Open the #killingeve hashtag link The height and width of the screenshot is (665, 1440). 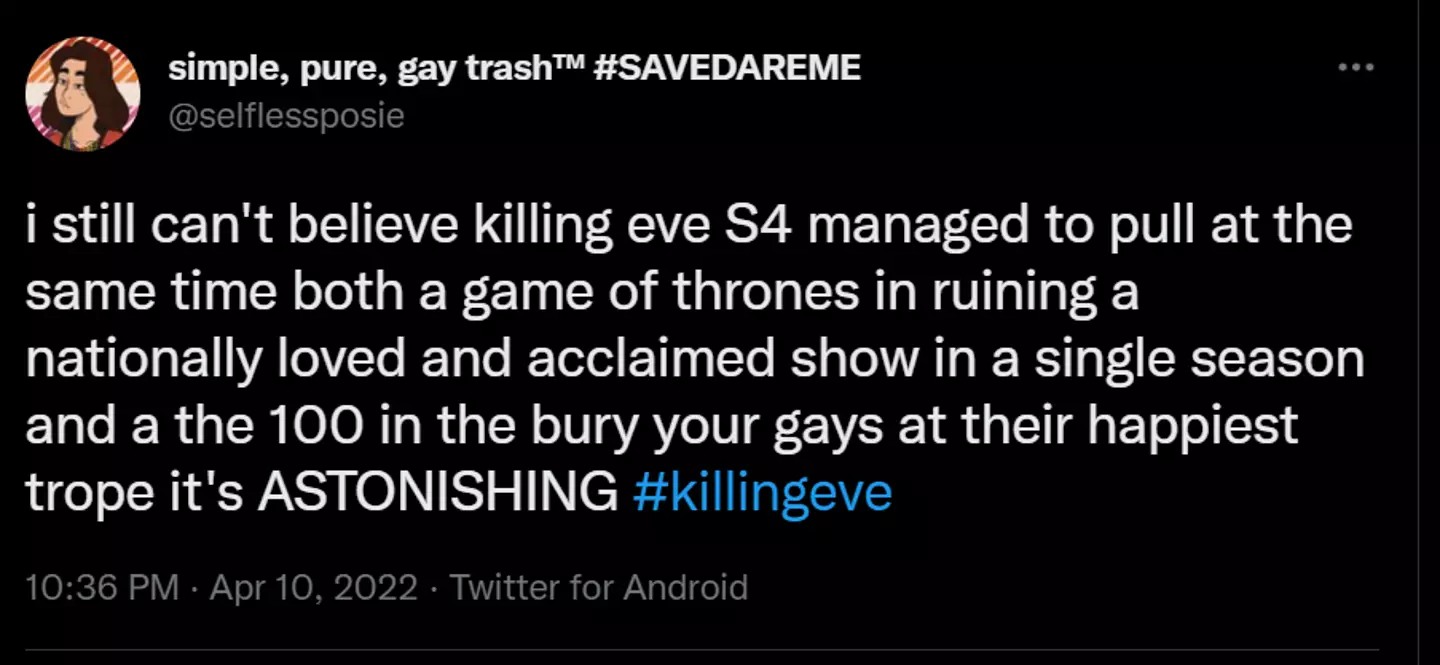point(763,493)
